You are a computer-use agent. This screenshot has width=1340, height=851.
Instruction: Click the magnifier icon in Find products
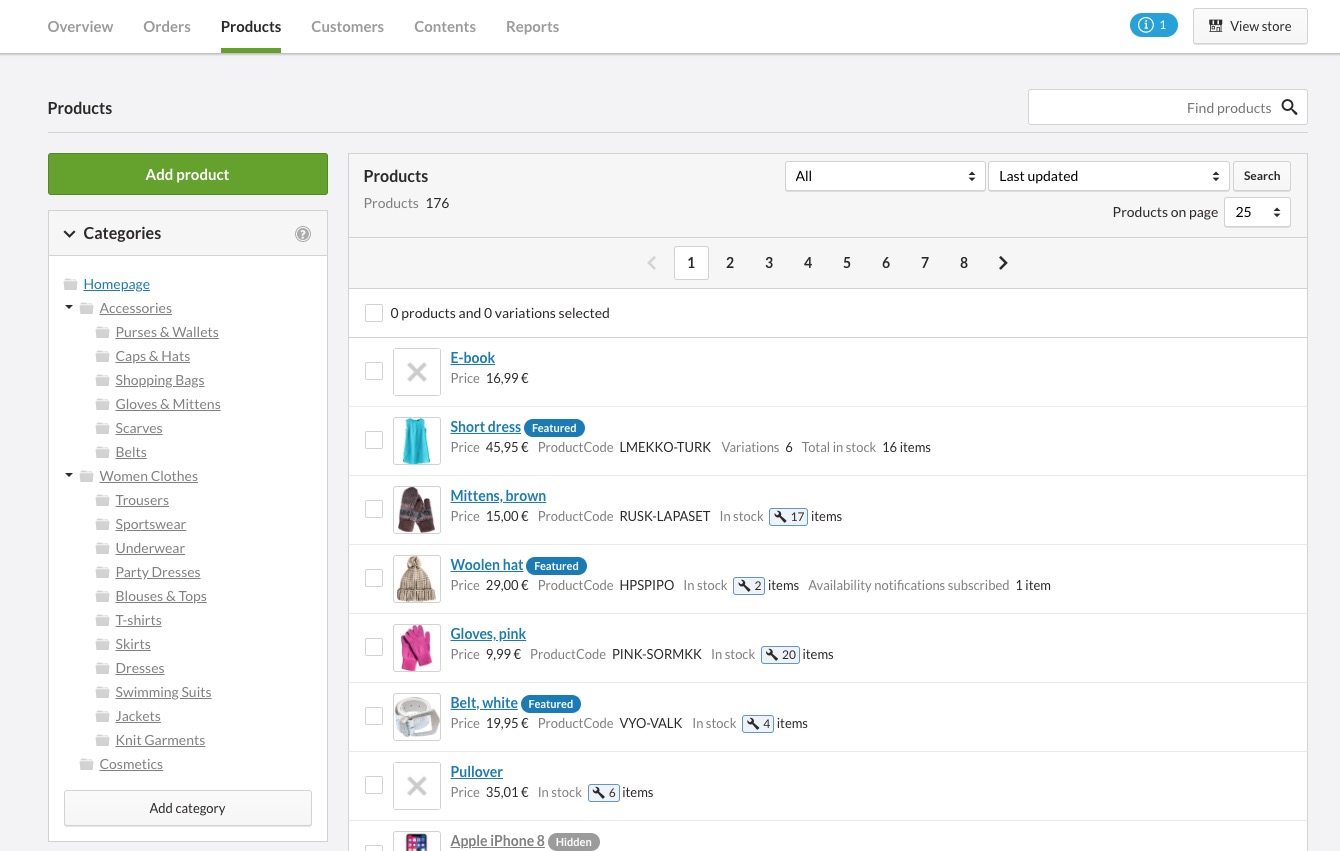[x=1290, y=108]
